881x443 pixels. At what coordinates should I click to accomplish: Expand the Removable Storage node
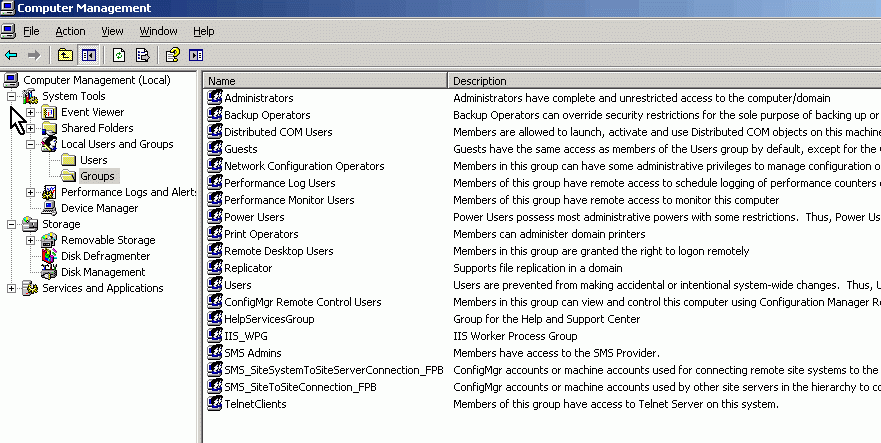click(x=30, y=240)
